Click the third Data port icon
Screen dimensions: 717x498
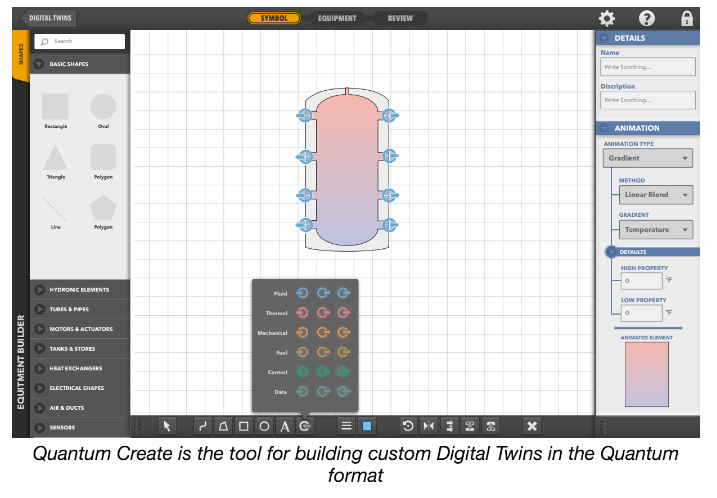coord(344,391)
